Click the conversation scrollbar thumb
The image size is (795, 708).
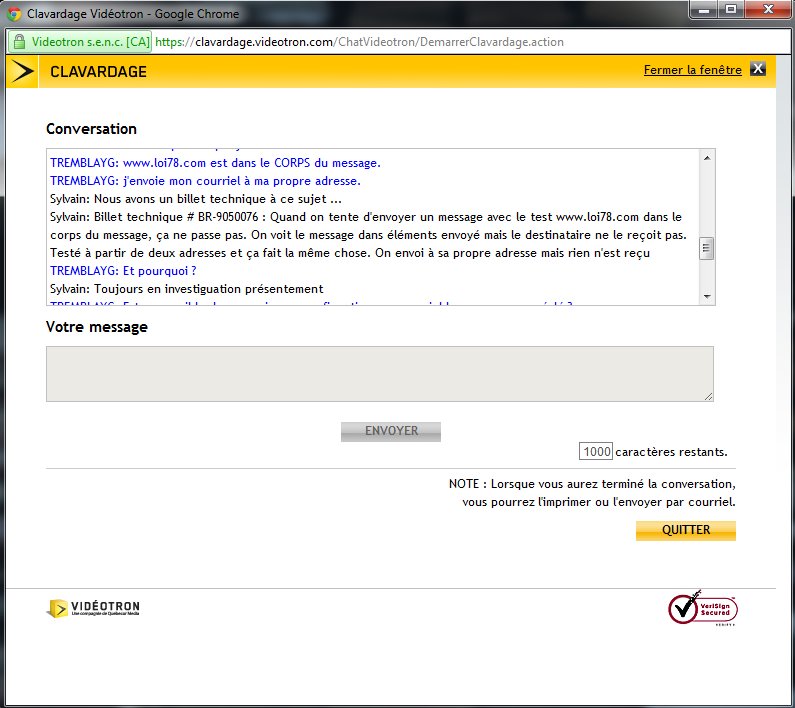click(707, 248)
